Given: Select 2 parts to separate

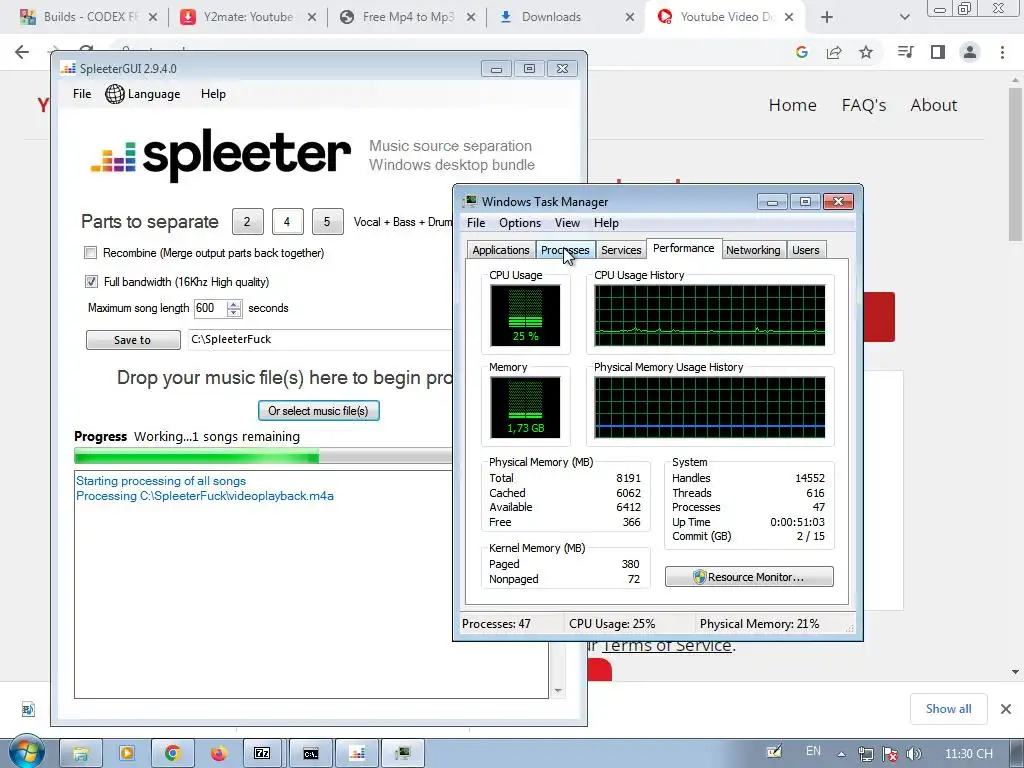Looking at the screenshot, I should [248, 221].
